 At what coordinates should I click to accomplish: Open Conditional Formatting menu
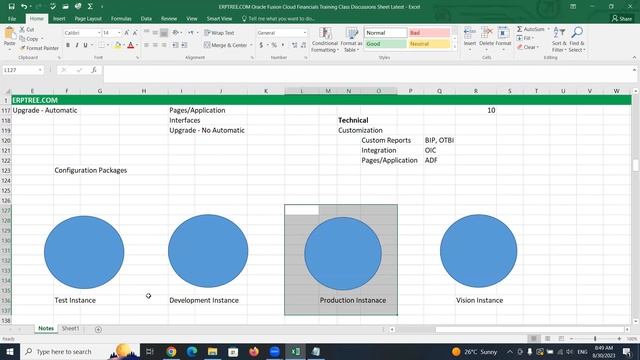(325, 40)
